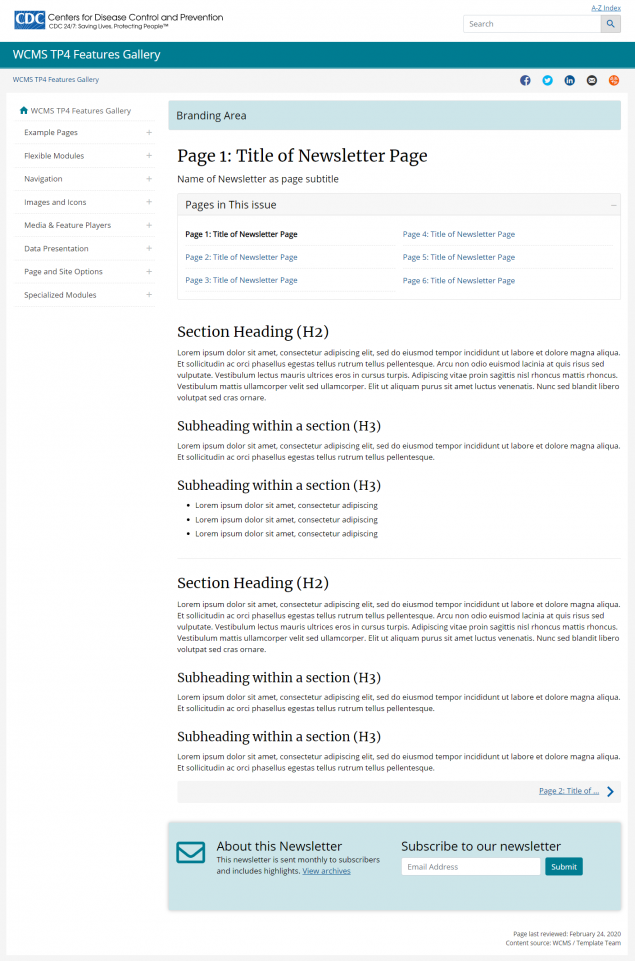Click WCMS TP4 Features Gallery breadcrumb
The image size is (635, 961).
pyautogui.click(x=56, y=80)
